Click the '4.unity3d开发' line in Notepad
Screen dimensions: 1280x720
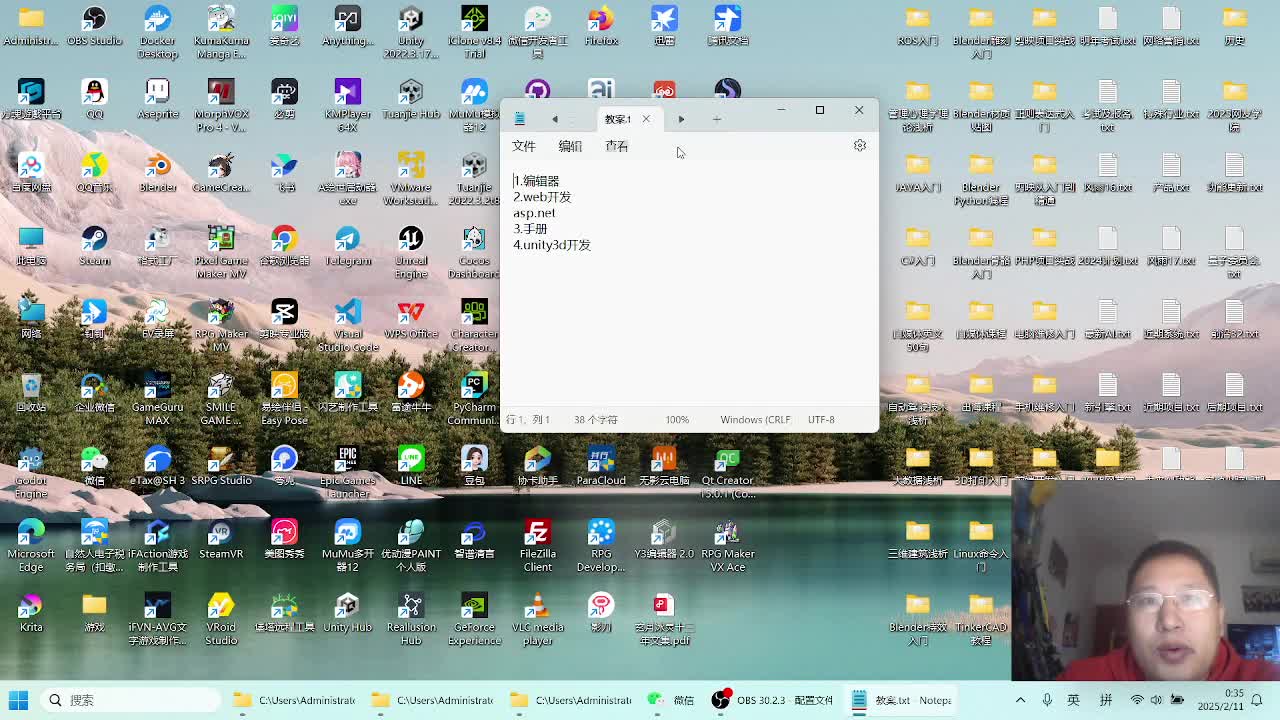click(552, 245)
